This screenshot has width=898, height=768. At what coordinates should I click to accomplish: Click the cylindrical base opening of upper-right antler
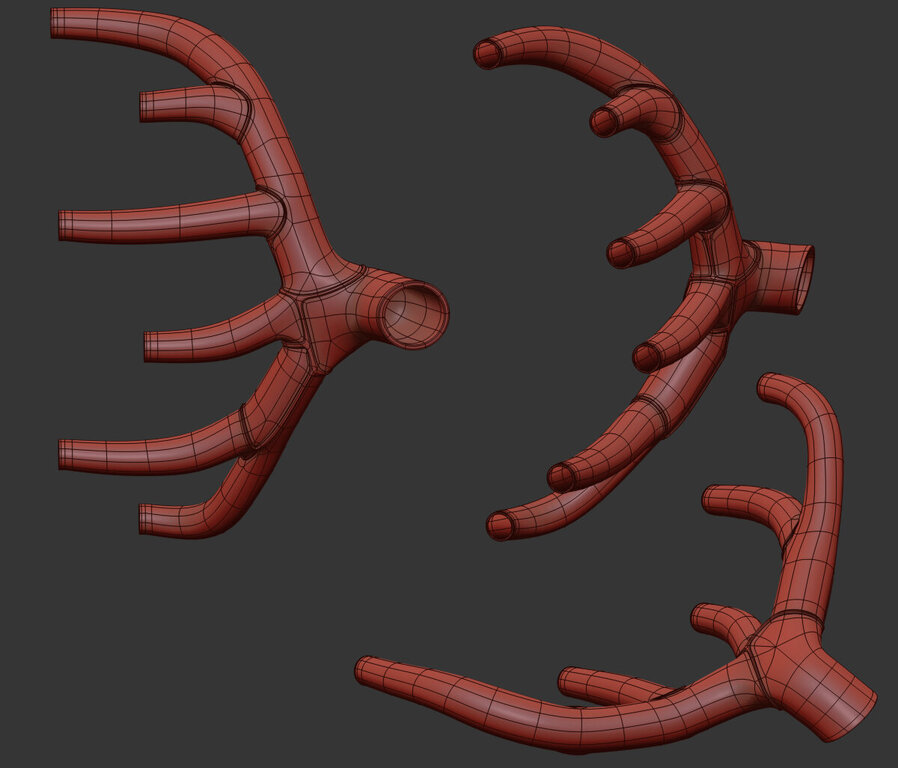(x=800, y=278)
